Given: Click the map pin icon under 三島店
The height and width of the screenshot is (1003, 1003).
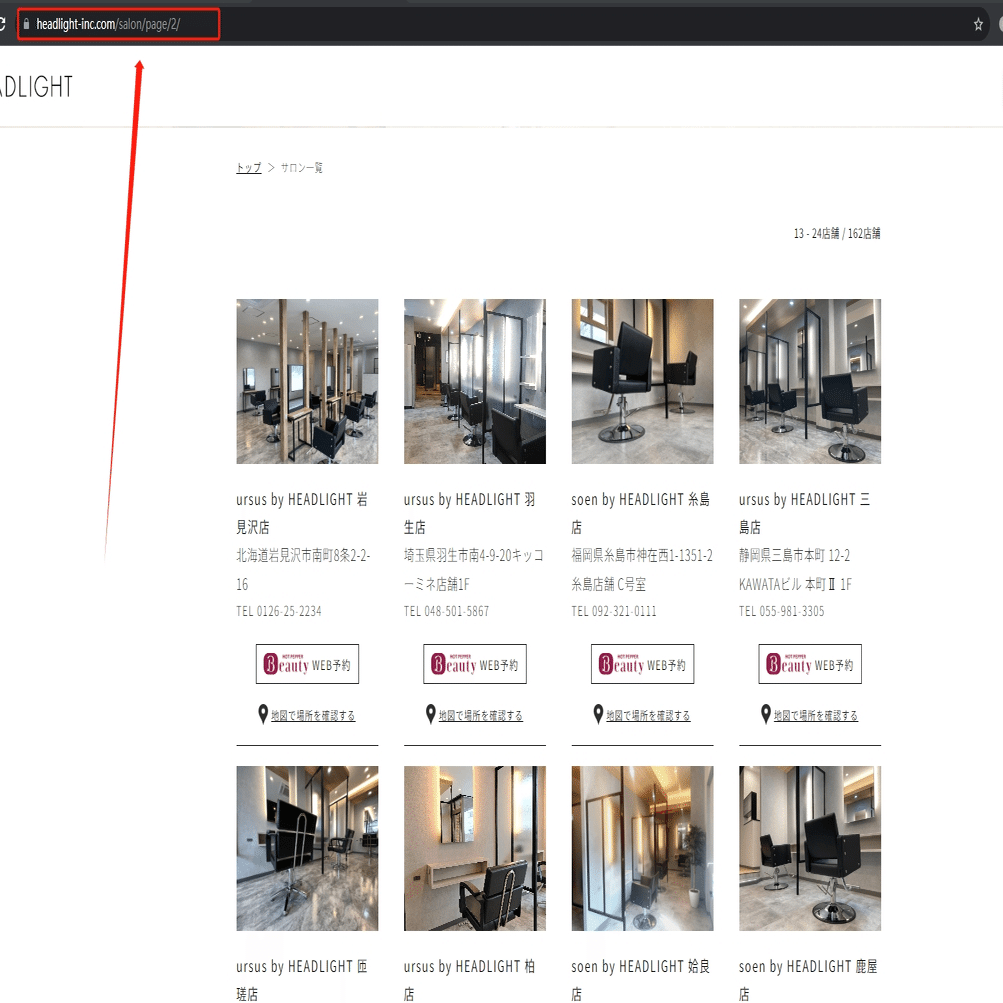Looking at the screenshot, I should coord(766,714).
